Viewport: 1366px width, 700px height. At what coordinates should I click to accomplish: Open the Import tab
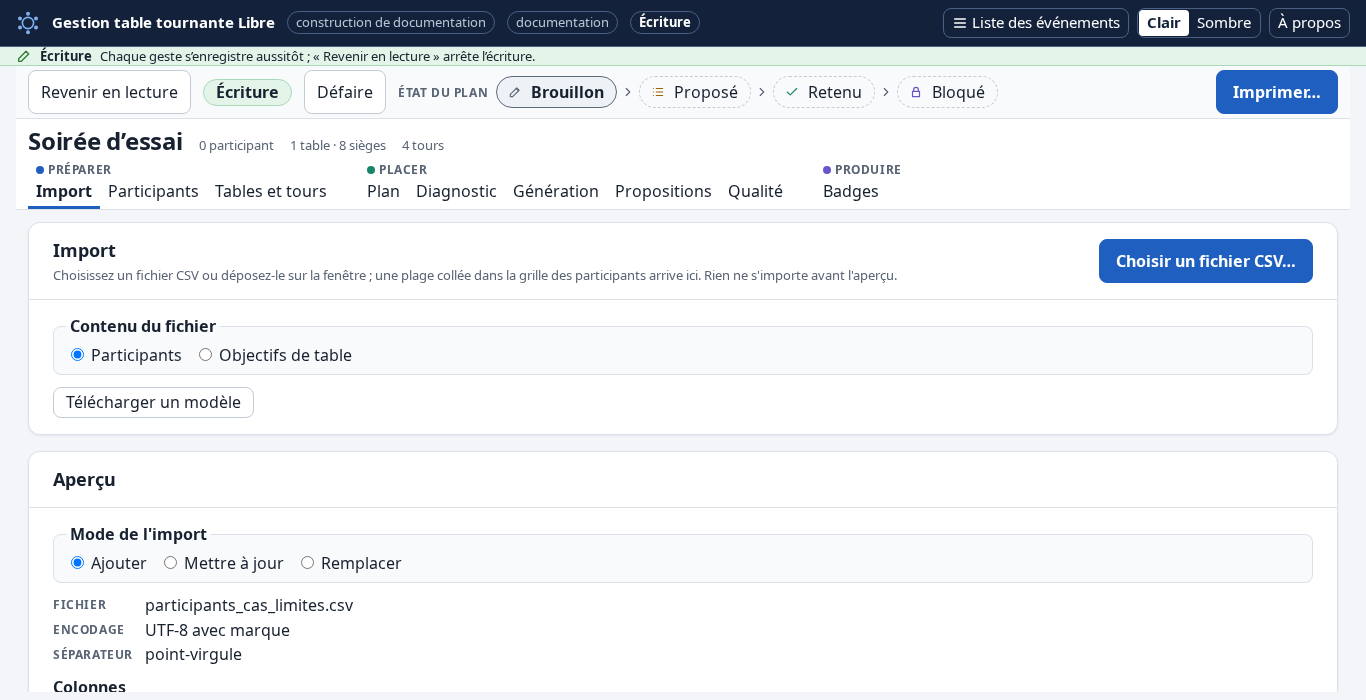coord(64,191)
